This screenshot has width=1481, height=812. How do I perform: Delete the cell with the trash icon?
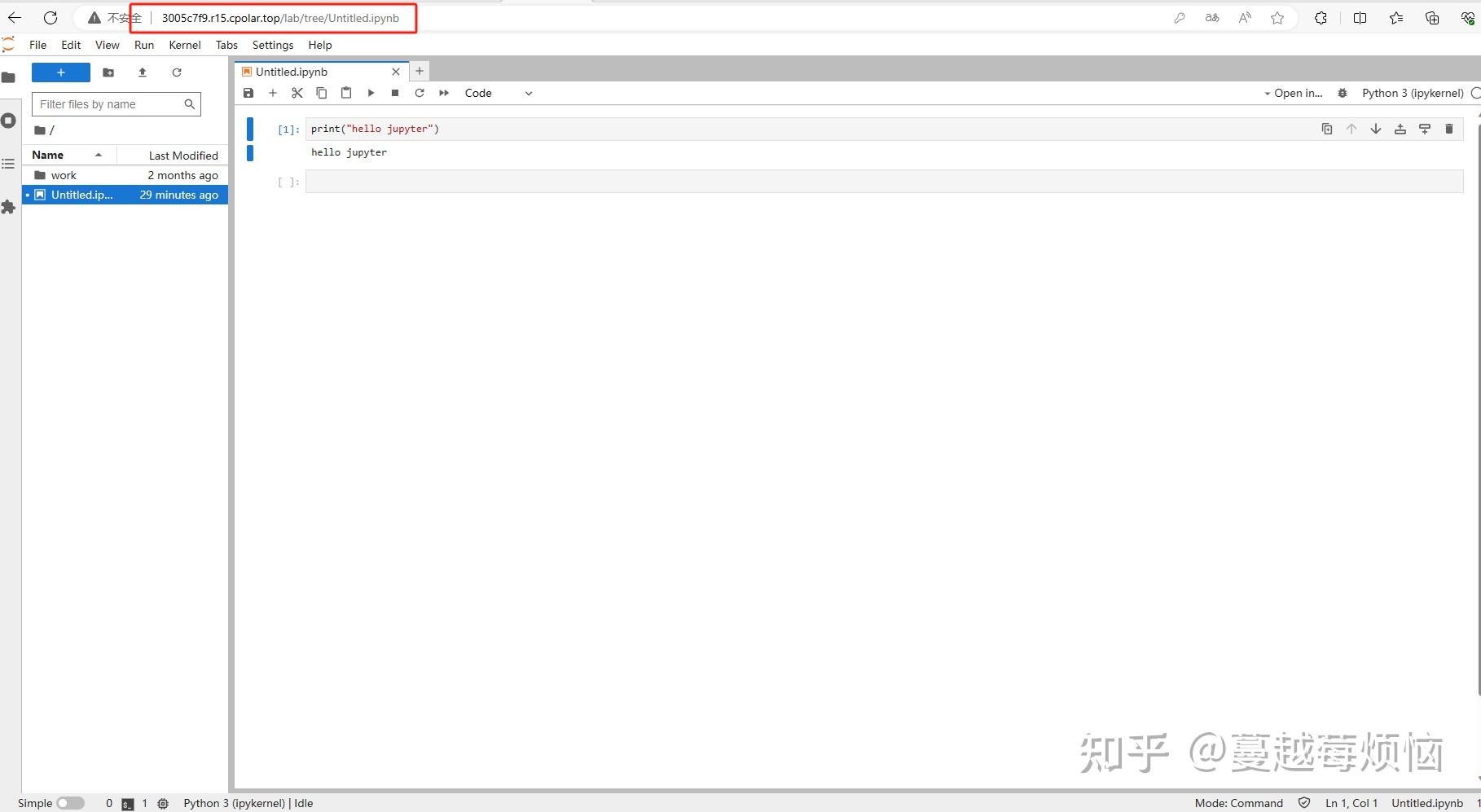click(x=1449, y=129)
